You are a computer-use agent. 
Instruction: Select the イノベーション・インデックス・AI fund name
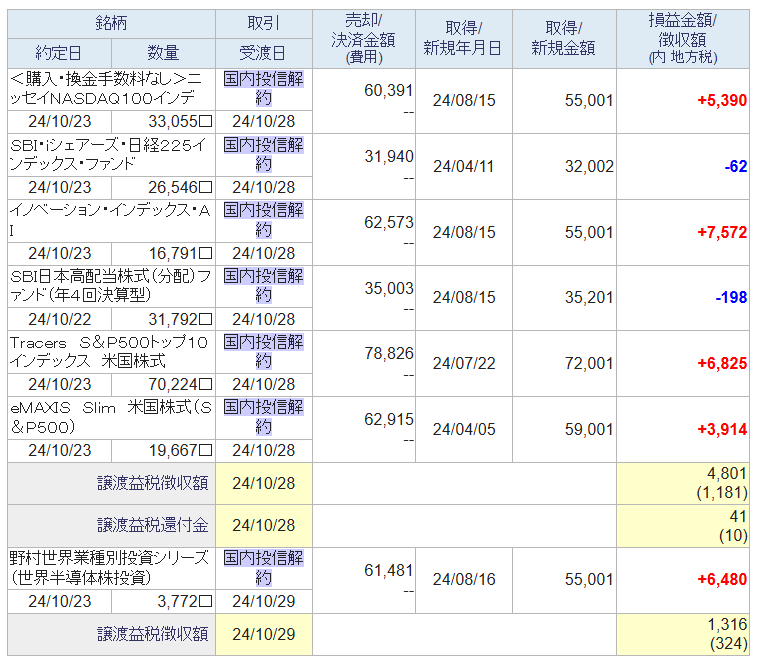coord(110,221)
